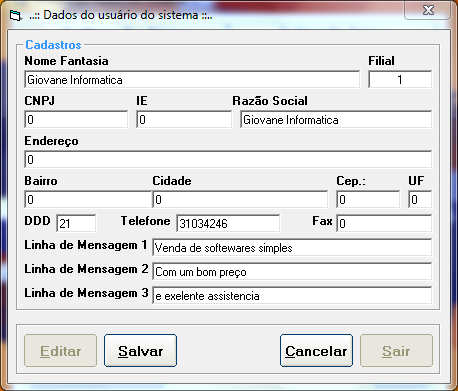Click the Editar button
The height and width of the screenshot is (391, 458).
click(60, 351)
